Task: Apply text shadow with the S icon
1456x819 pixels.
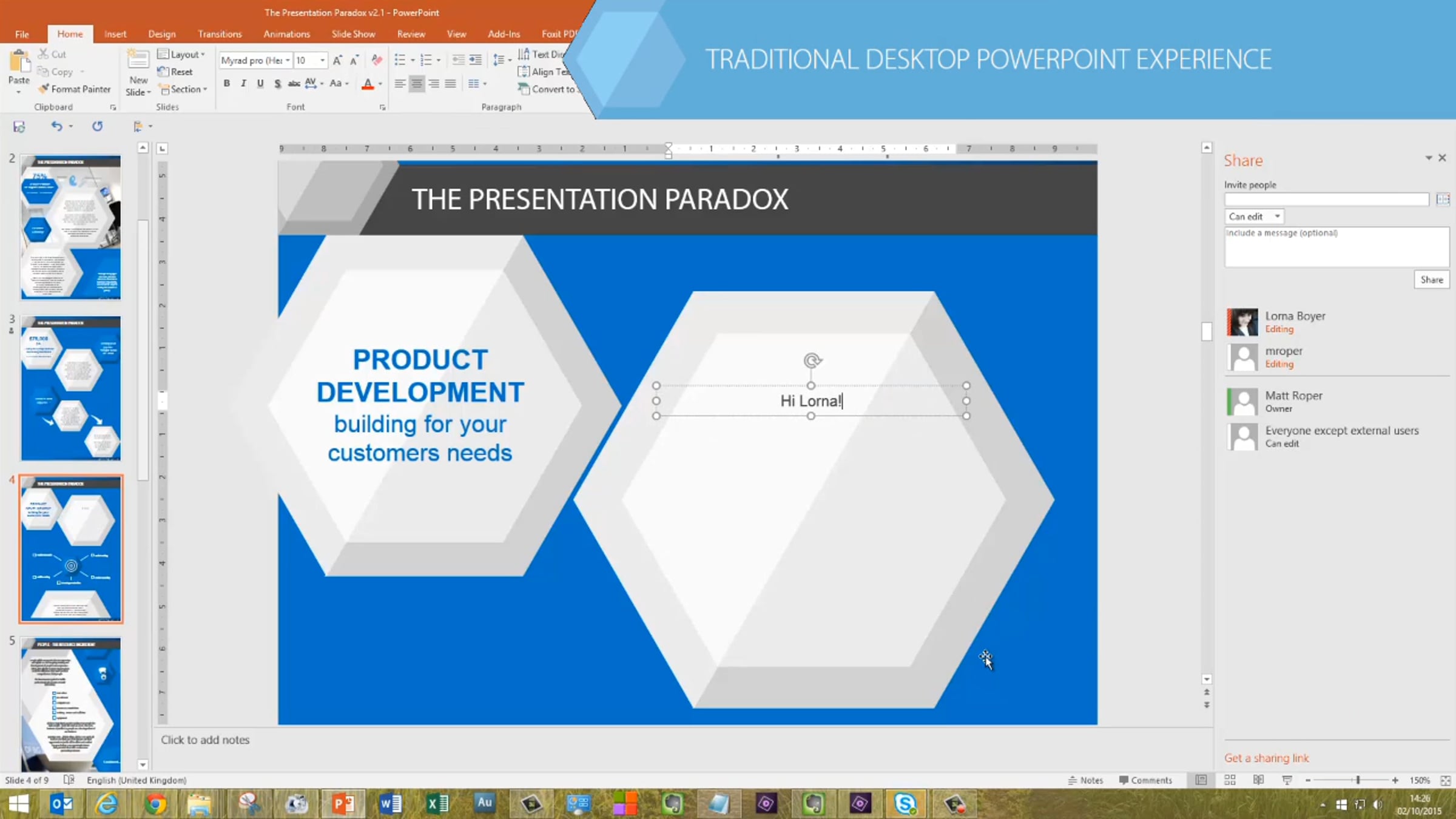Action: coord(277,84)
